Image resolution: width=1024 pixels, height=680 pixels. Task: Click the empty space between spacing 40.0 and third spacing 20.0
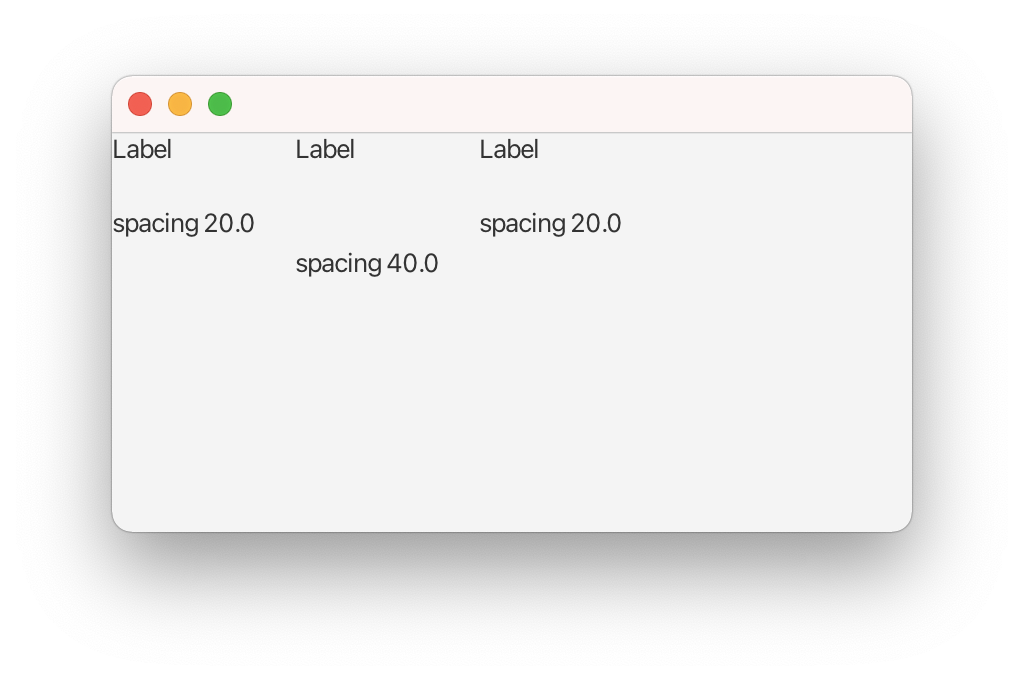click(x=459, y=245)
